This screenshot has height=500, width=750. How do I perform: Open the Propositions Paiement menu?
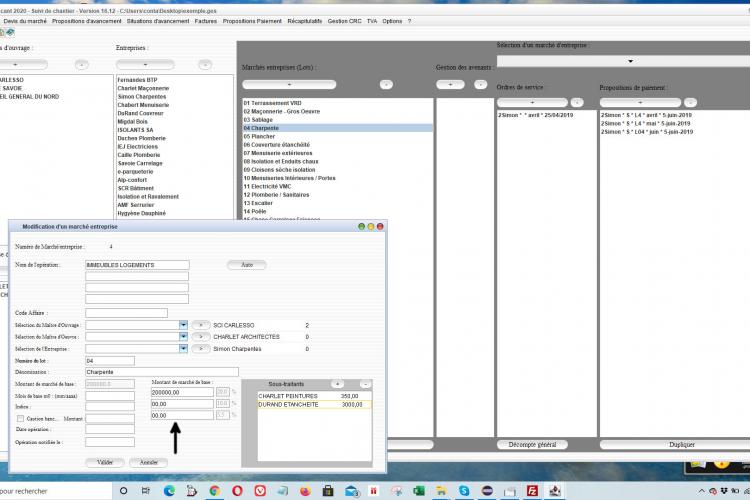tap(252, 21)
